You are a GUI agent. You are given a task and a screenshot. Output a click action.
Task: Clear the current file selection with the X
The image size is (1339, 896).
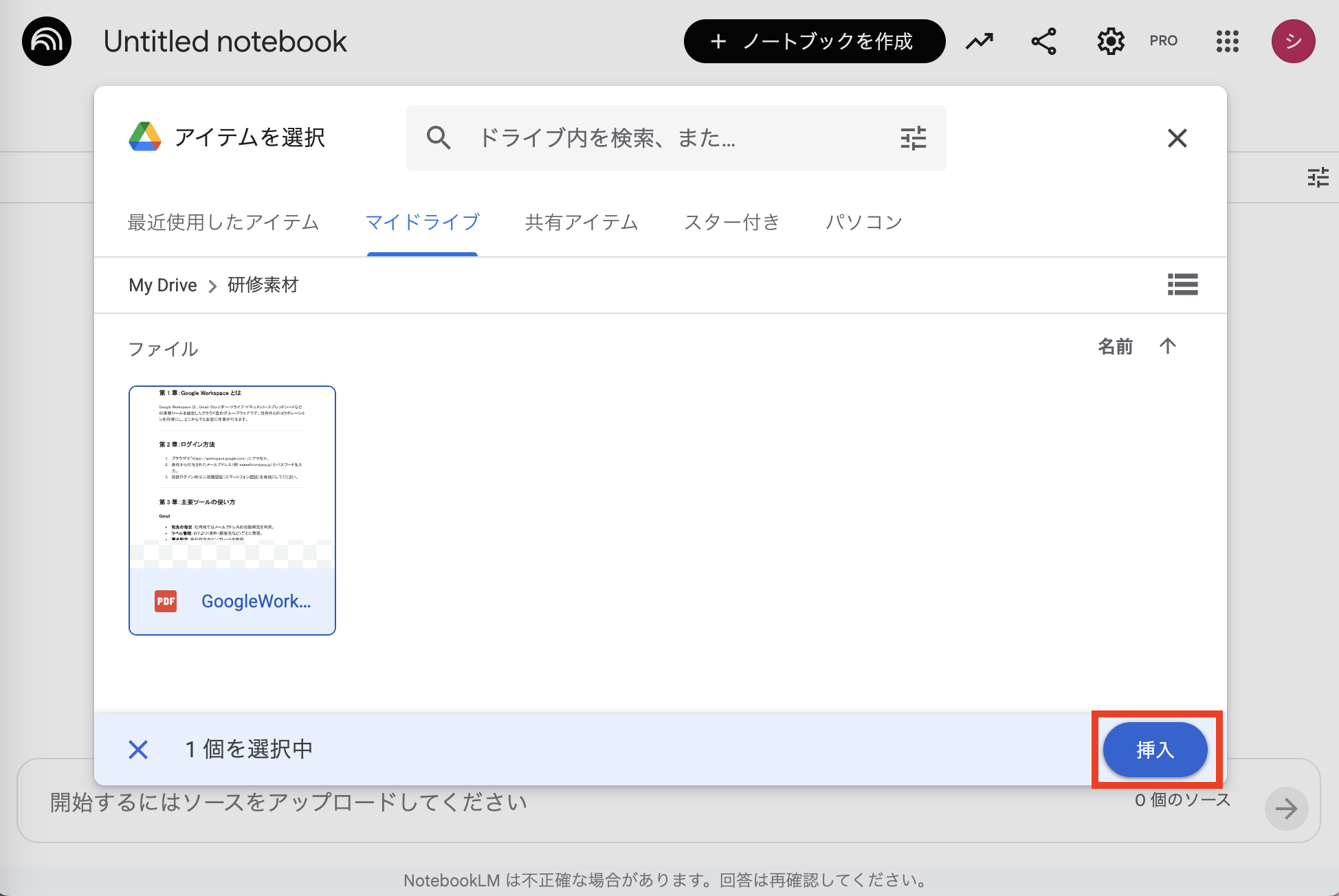tap(138, 749)
